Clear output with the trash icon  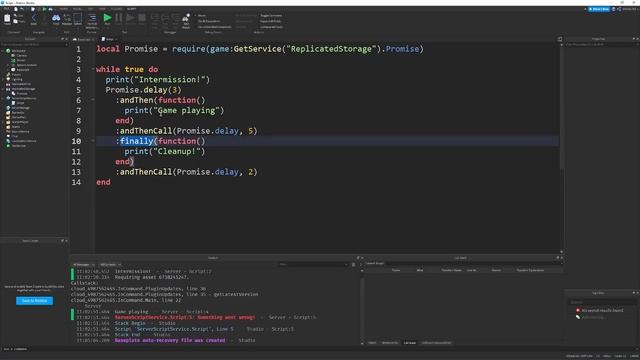(x=353, y=264)
